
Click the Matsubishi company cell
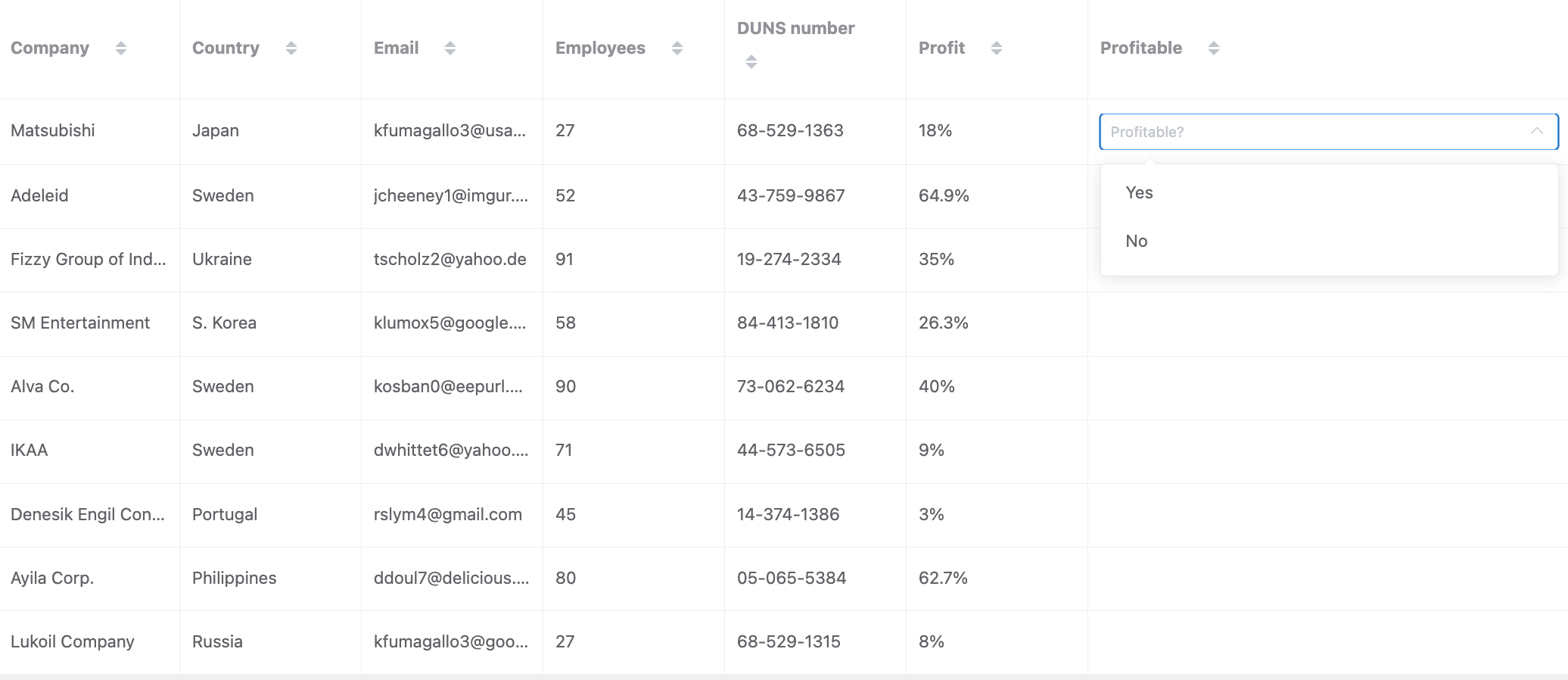click(x=53, y=131)
